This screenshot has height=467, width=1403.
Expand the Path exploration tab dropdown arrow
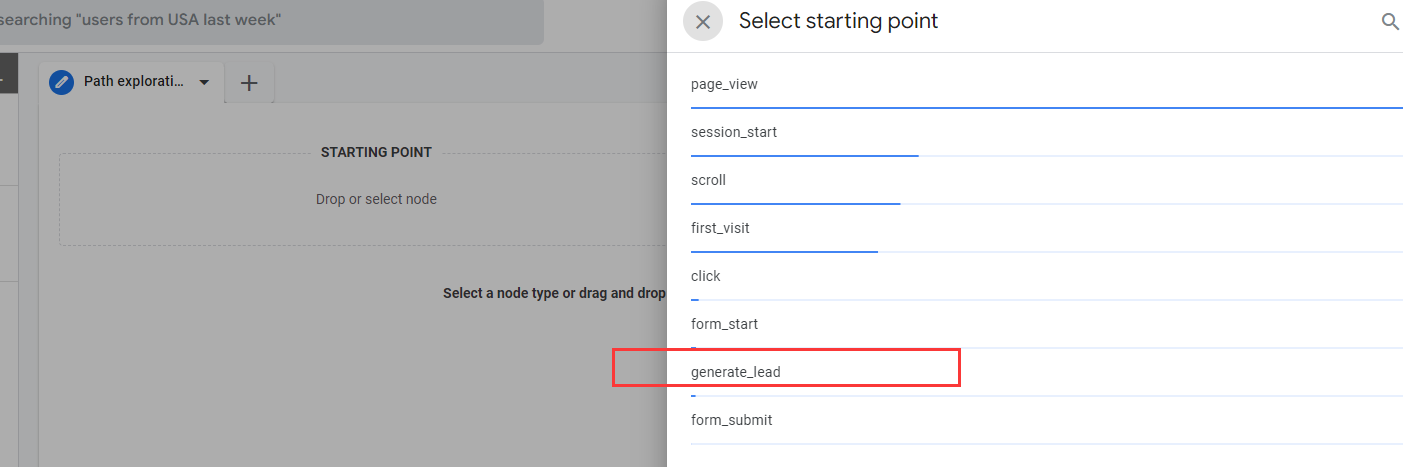205,82
